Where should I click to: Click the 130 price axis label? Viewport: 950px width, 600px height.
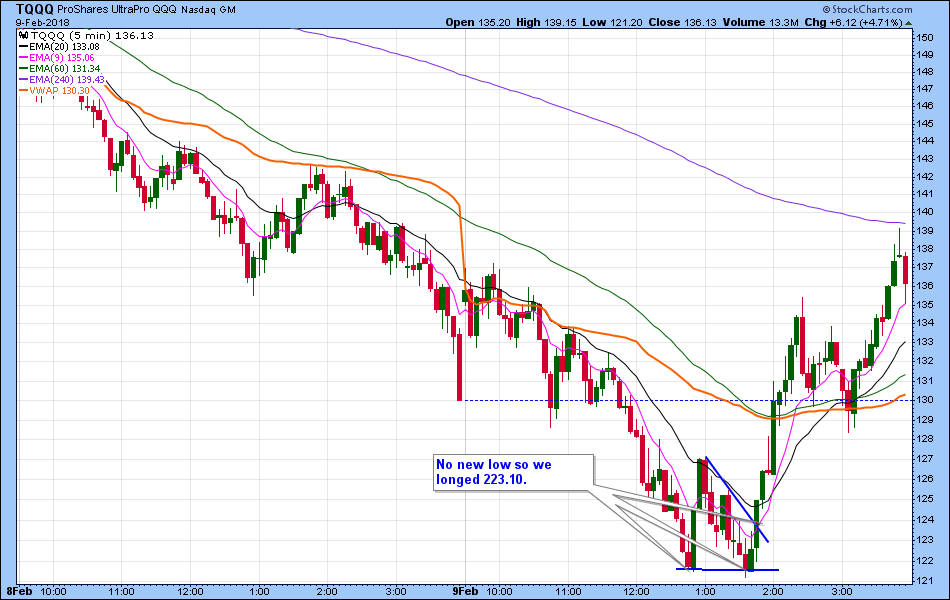pyautogui.click(x=925, y=400)
